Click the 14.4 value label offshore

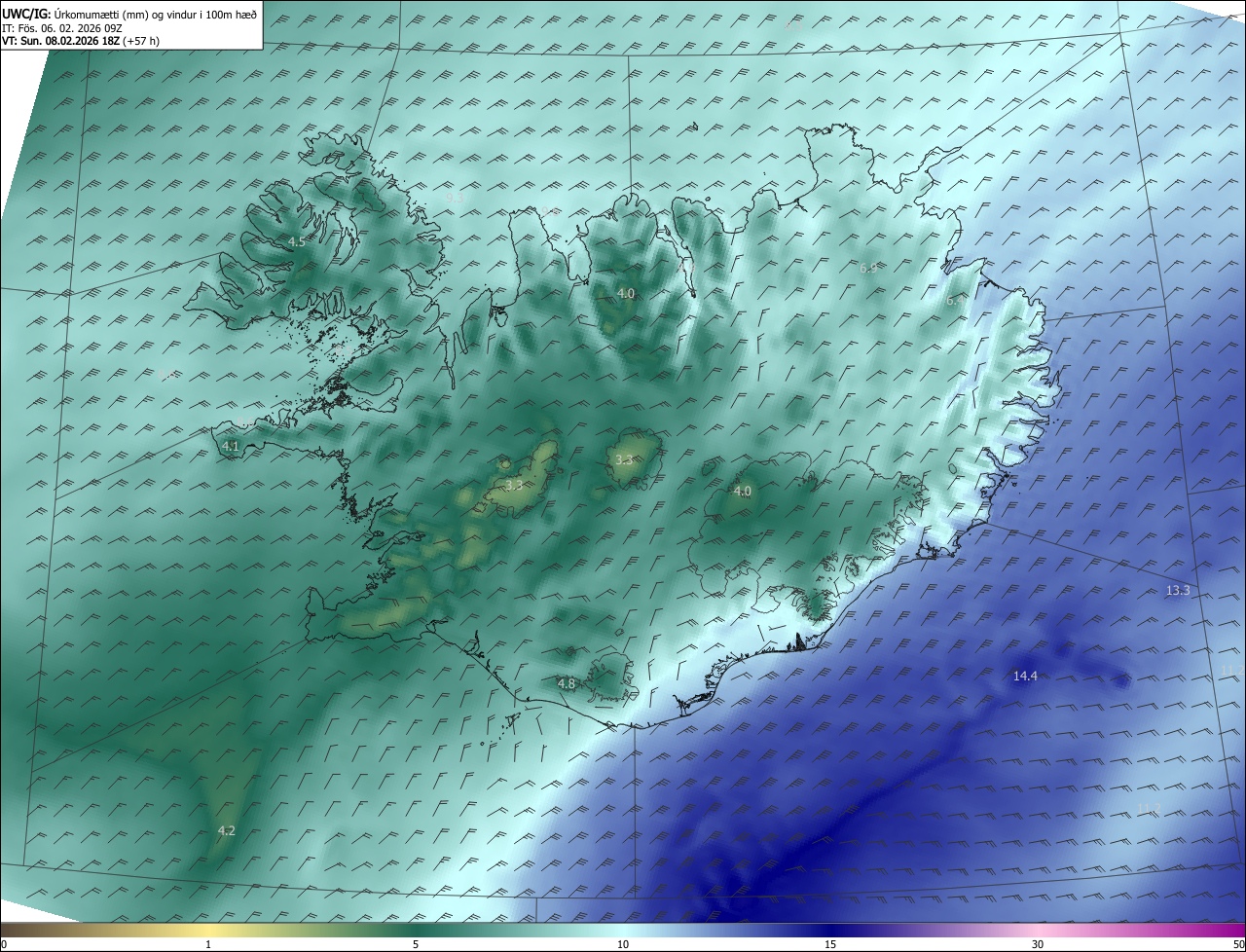(1025, 676)
